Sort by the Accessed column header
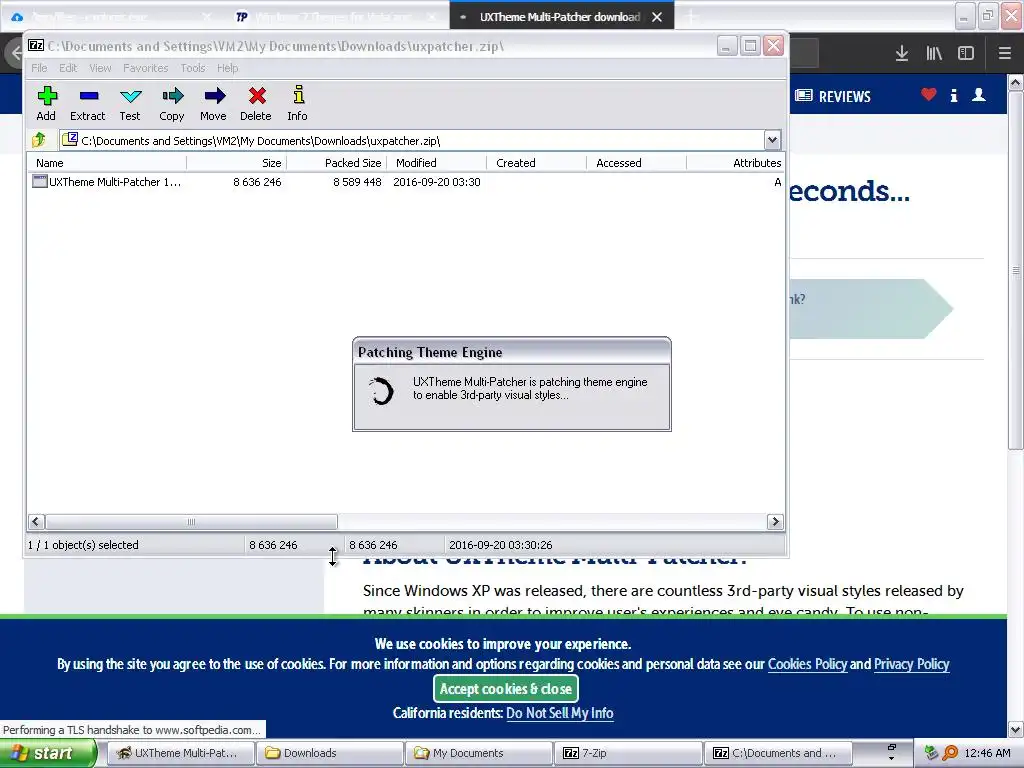This screenshot has height=768, width=1024. pyautogui.click(x=637, y=163)
